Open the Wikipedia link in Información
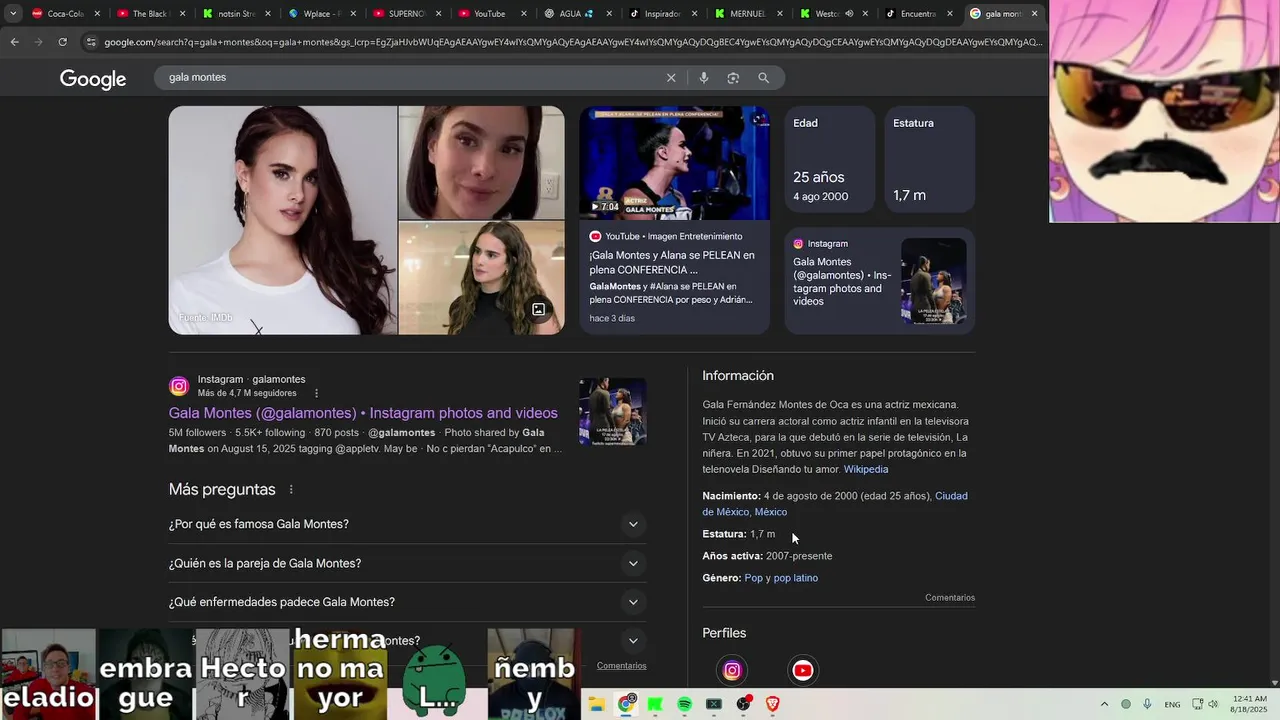Screen dimensions: 1280x720 tap(865, 470)
